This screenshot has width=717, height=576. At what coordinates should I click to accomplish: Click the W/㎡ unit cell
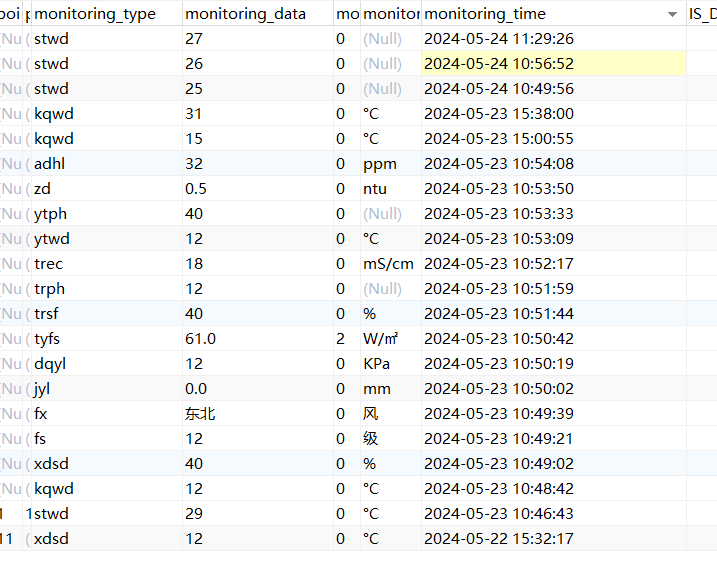[x=381, y=338]
